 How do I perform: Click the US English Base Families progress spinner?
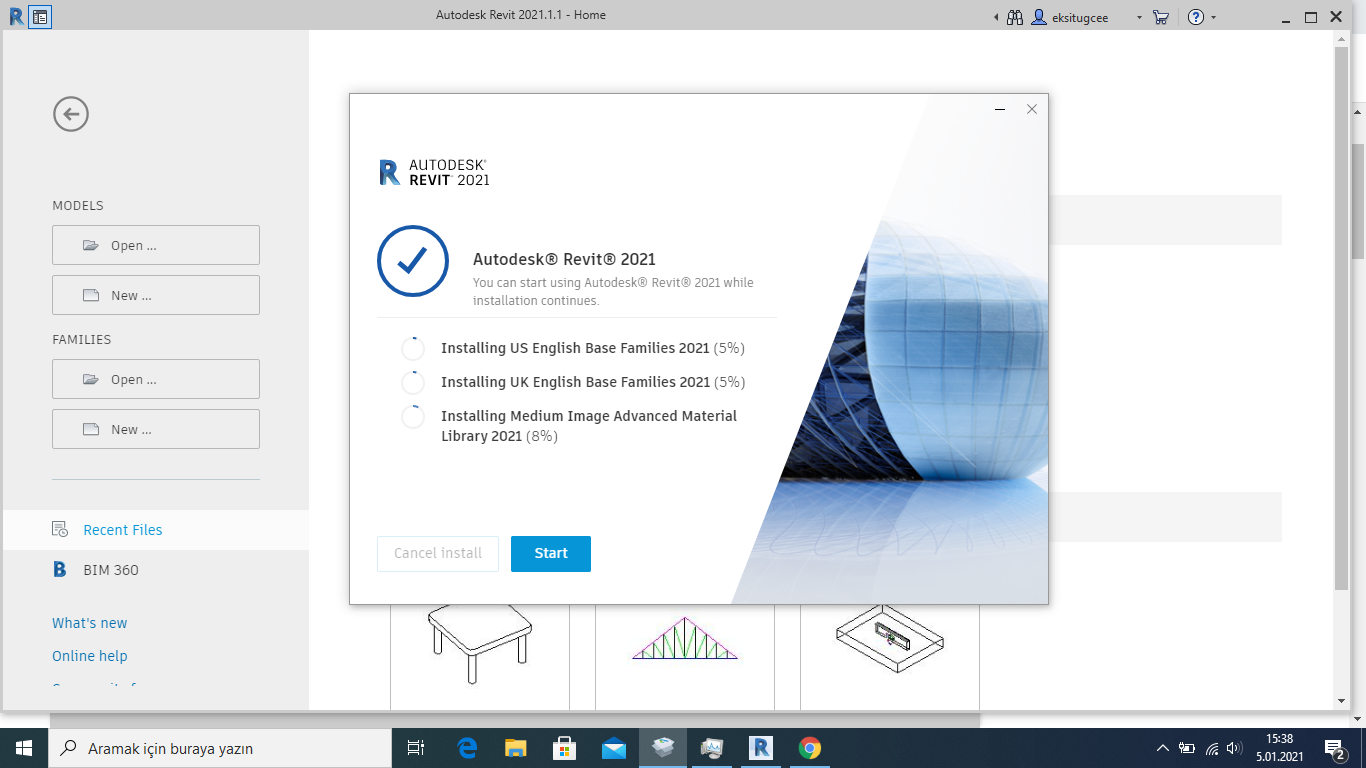pos(413,349)
